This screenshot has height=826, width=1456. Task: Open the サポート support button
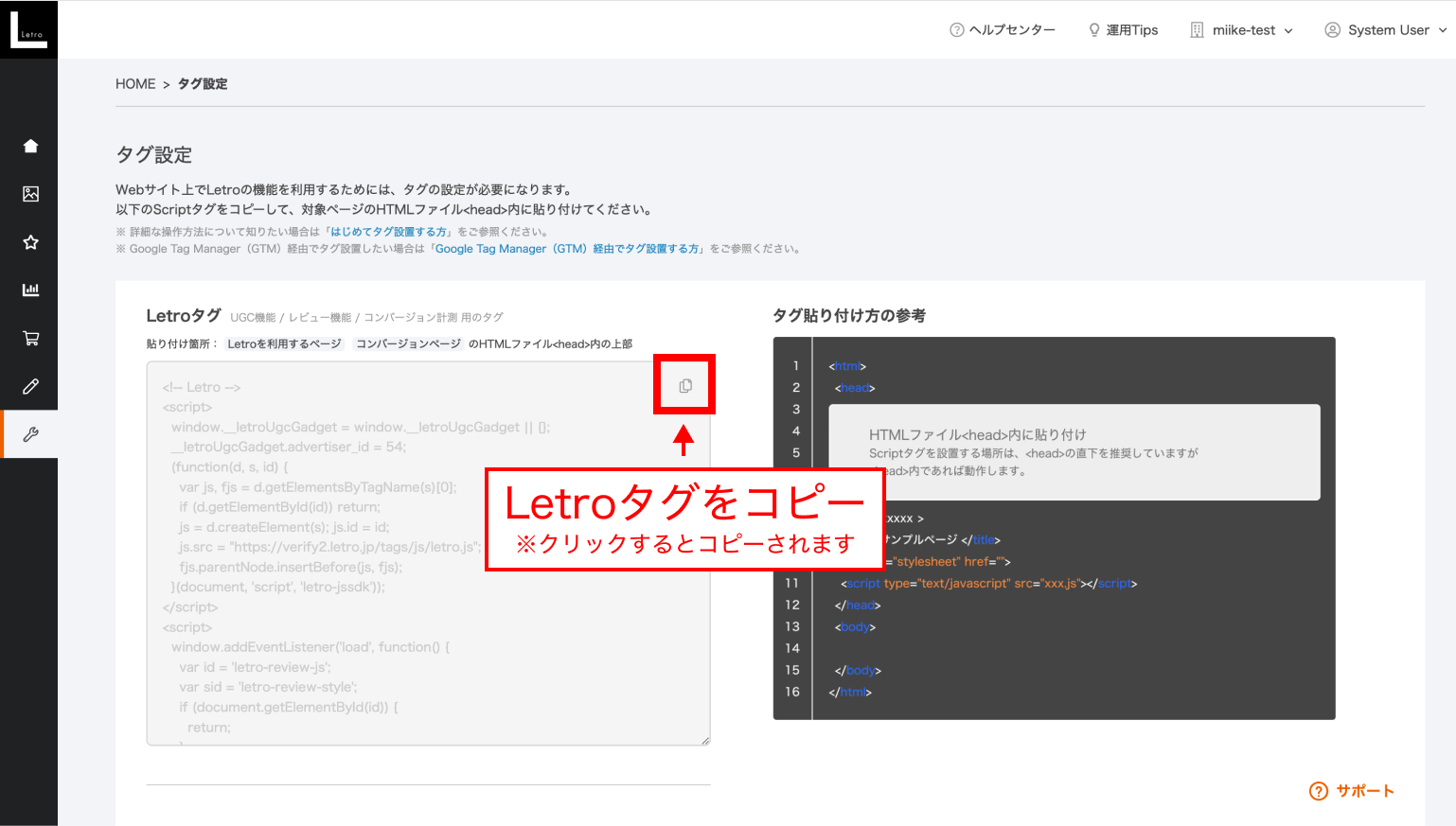tap(1352, 791)
